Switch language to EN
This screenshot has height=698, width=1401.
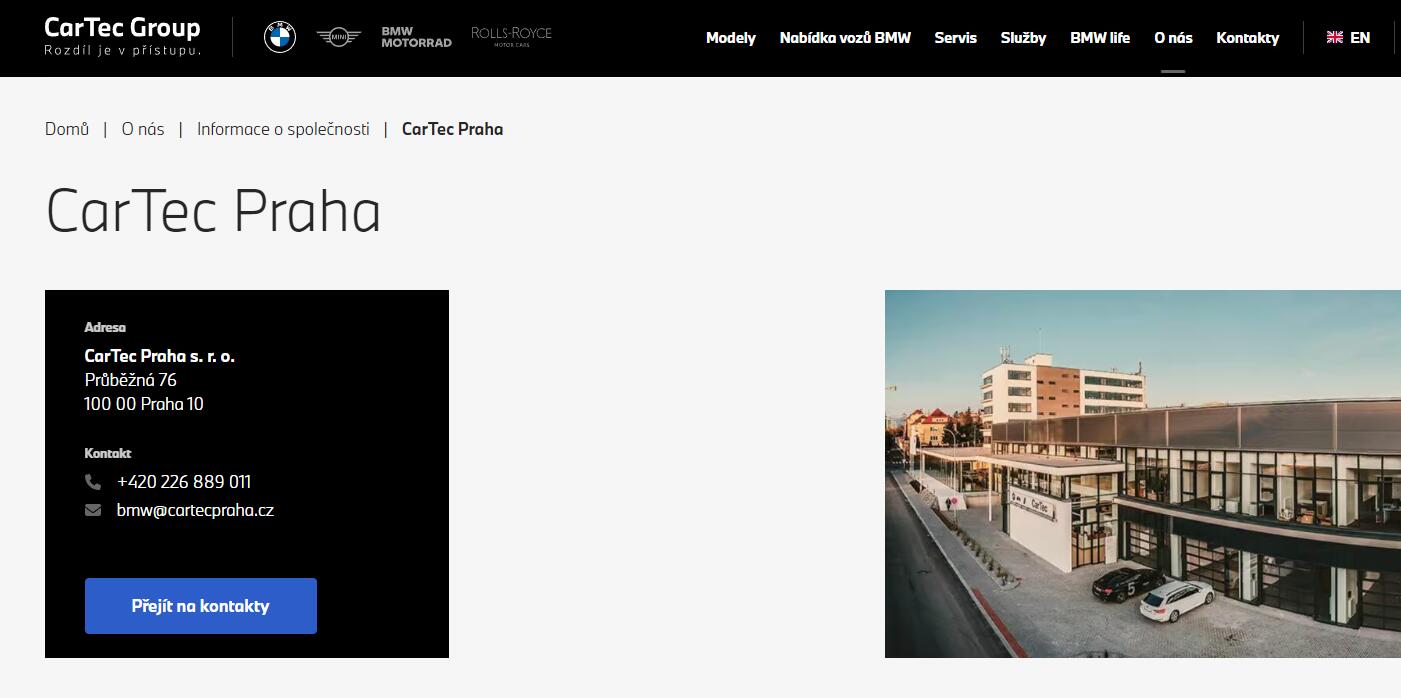pos(1360,38)
